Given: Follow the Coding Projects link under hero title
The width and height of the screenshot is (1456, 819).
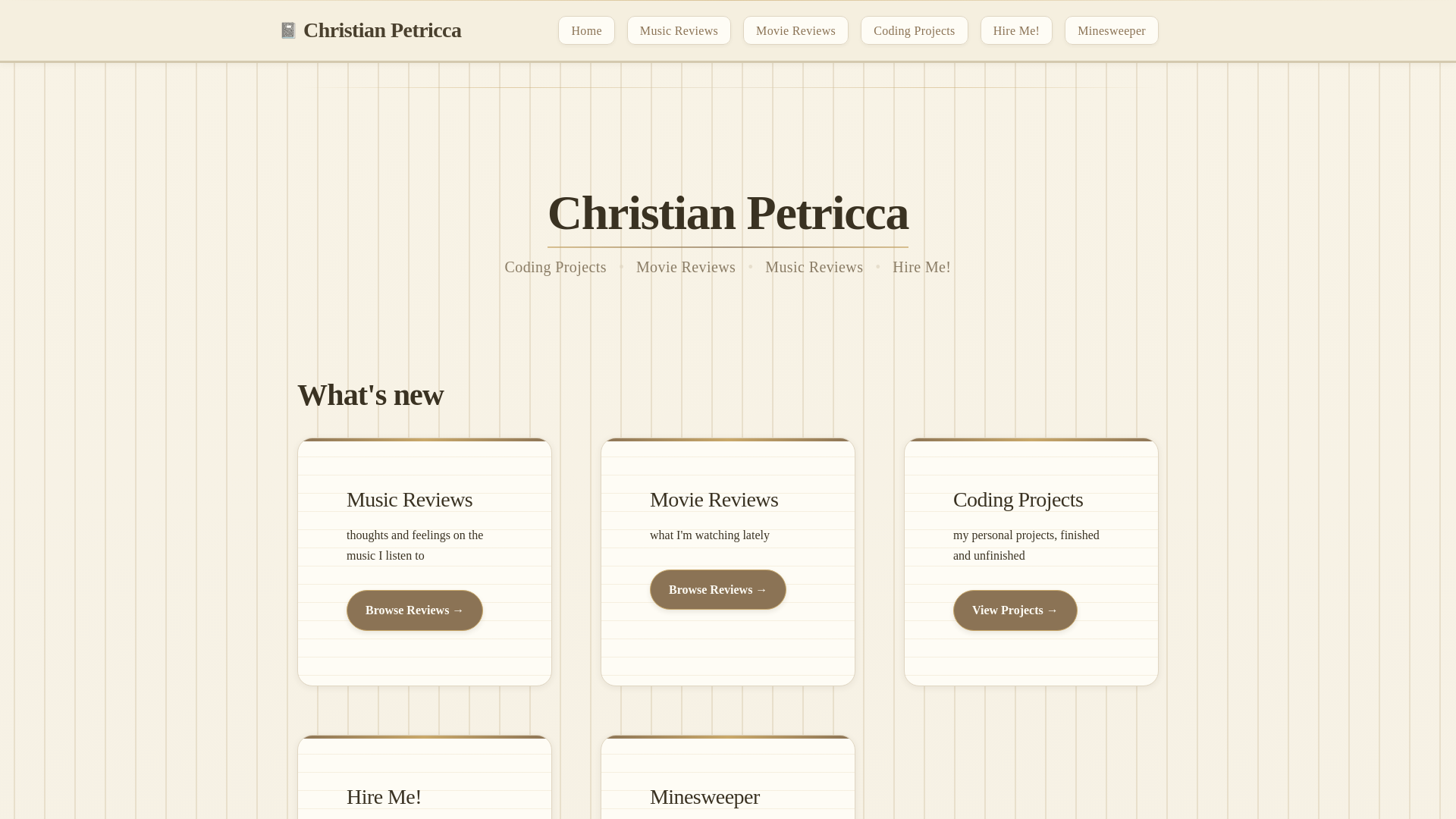Looking at the screenshot, I should pos(555,267).
